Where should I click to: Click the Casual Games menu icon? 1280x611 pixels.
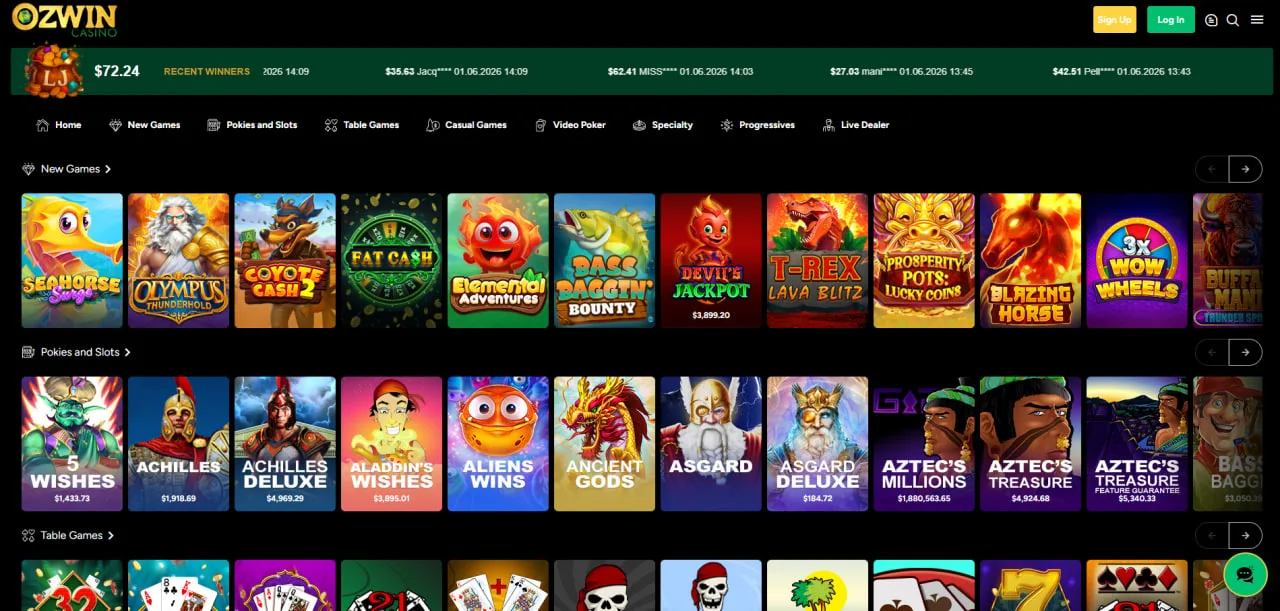[433, 125]
